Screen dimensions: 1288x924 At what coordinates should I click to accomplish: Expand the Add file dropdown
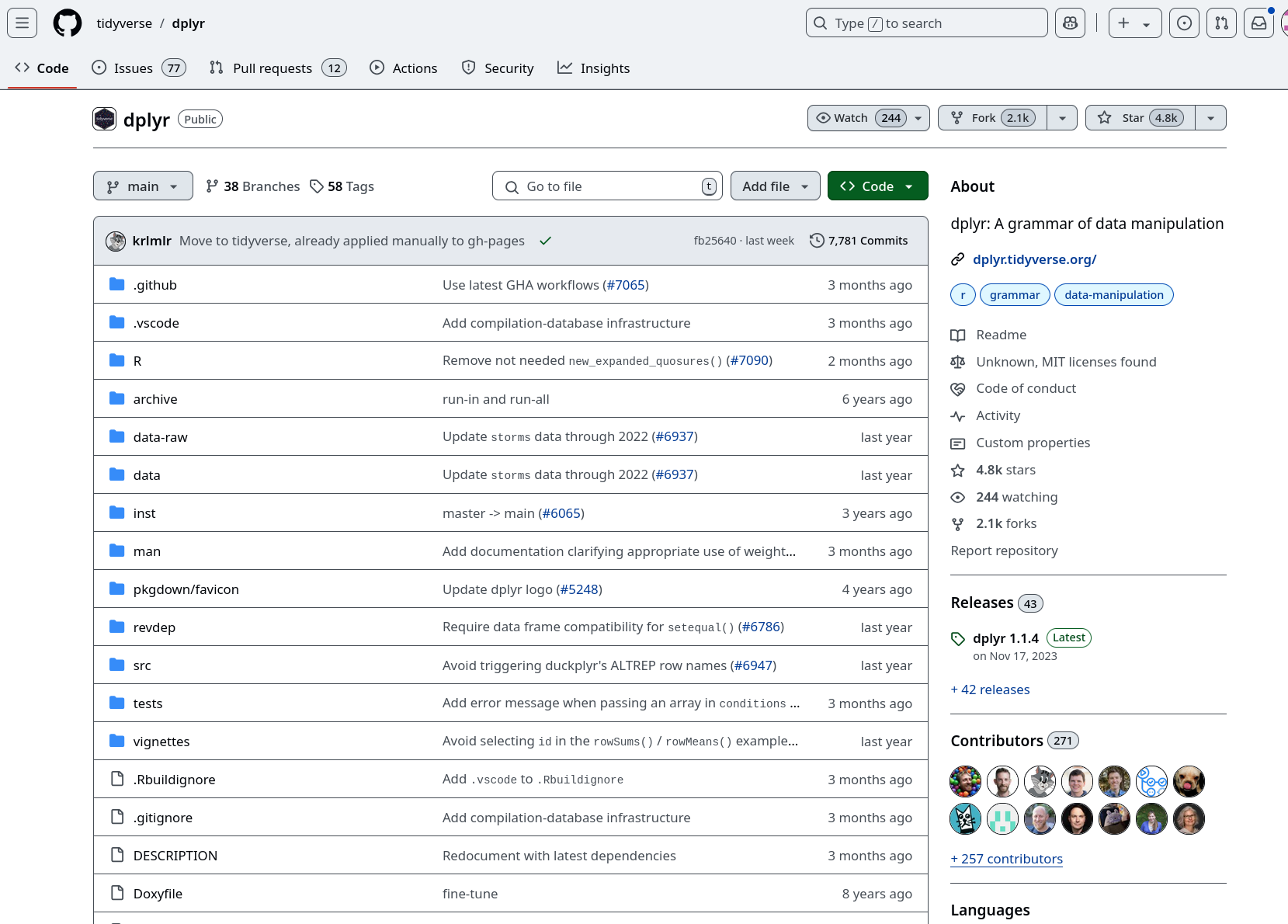point(775,186)
